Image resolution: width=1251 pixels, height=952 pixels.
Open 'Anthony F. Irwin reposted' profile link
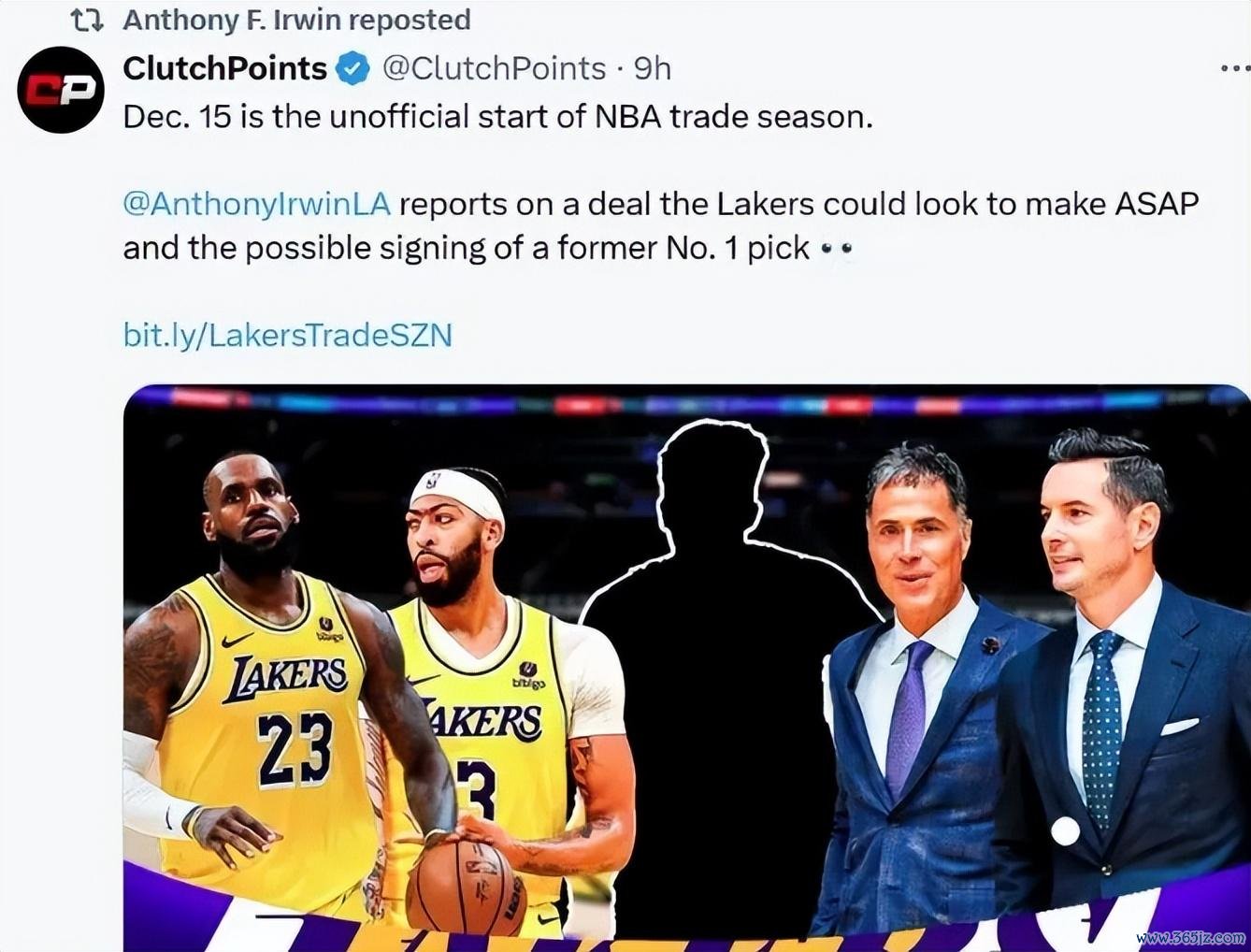[x=296, y=20]
